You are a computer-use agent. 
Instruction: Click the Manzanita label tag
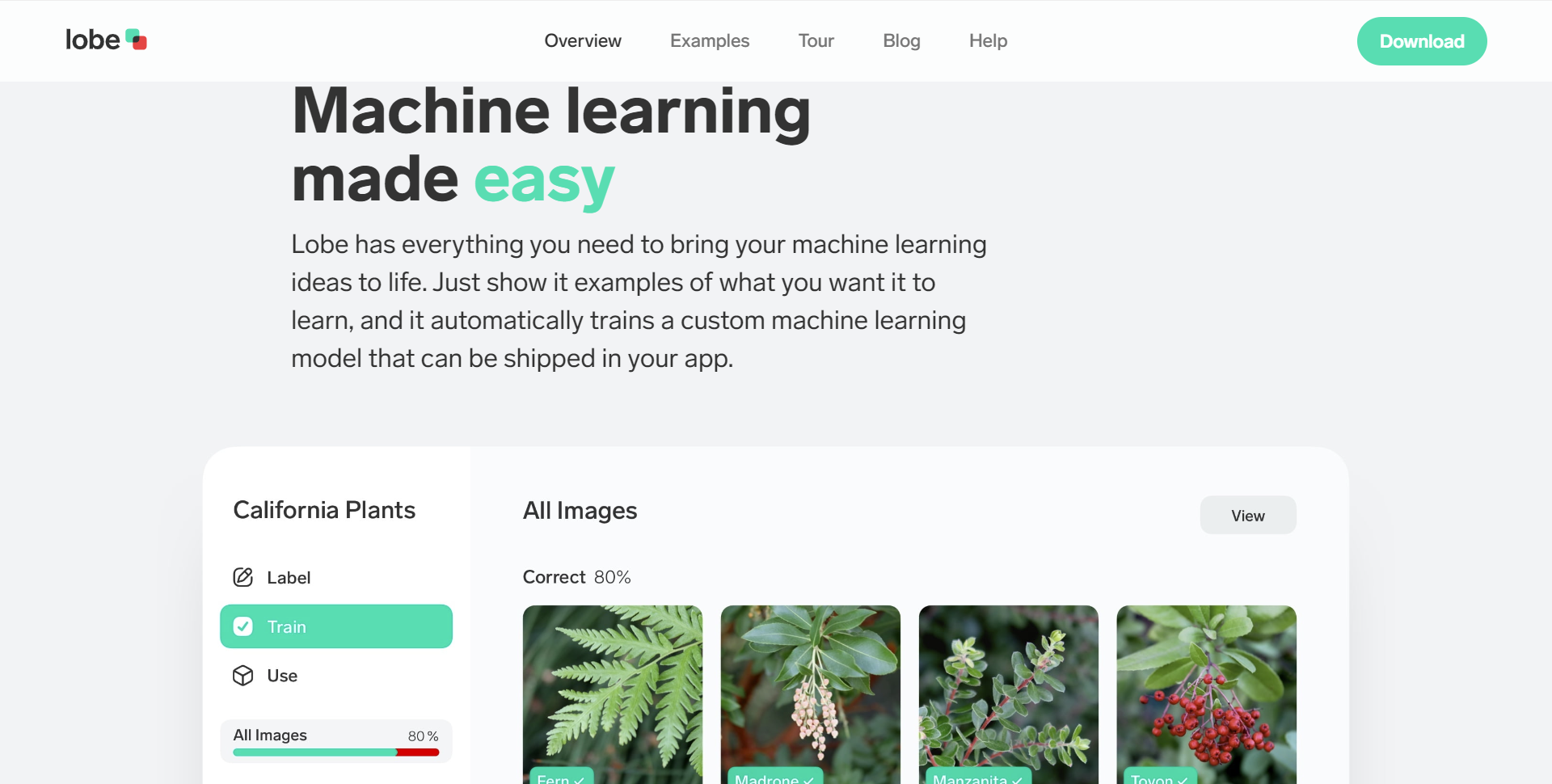pyautogui.click(x=978, y=777)
